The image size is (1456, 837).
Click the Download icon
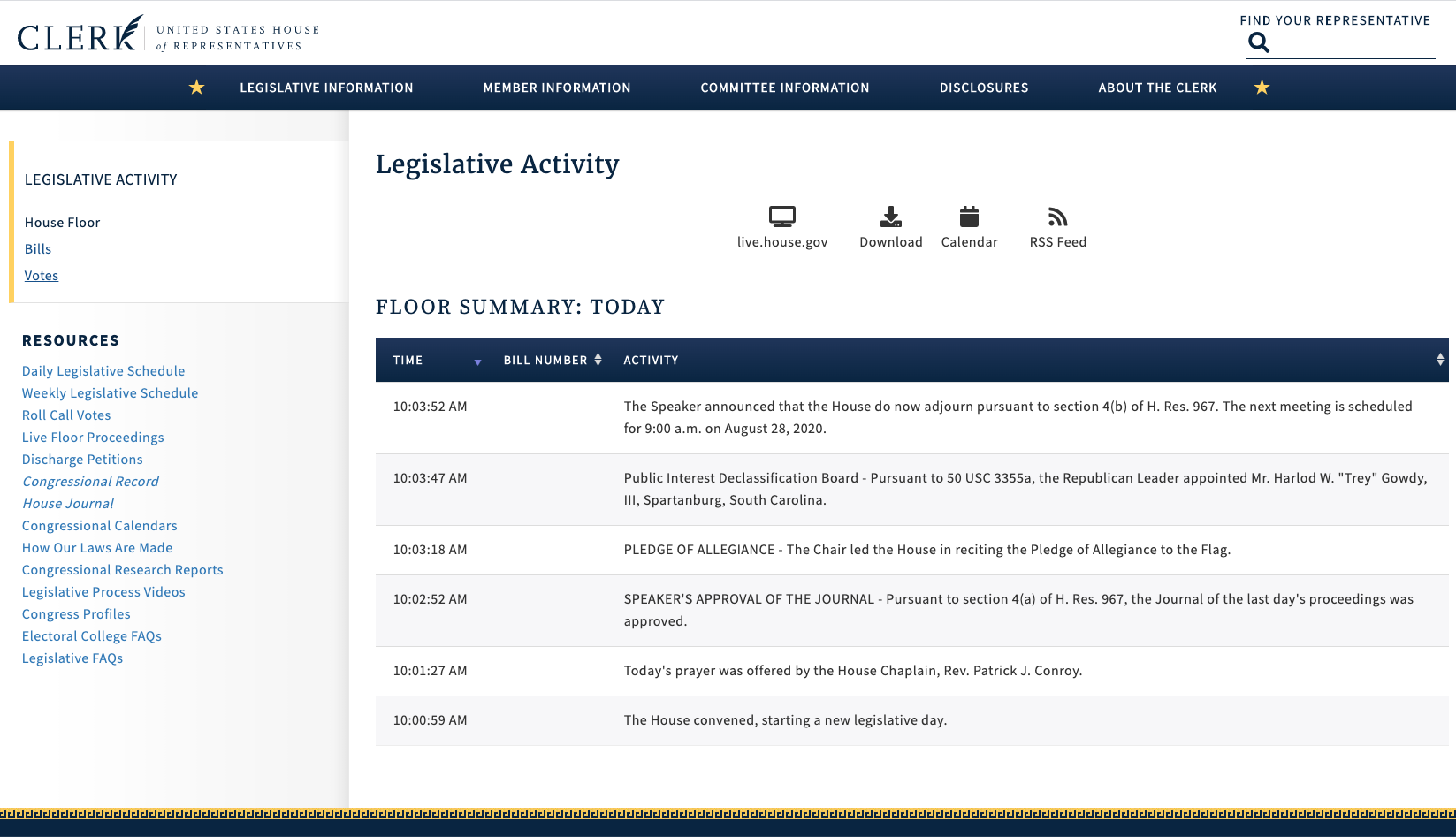tap(890, 217)
